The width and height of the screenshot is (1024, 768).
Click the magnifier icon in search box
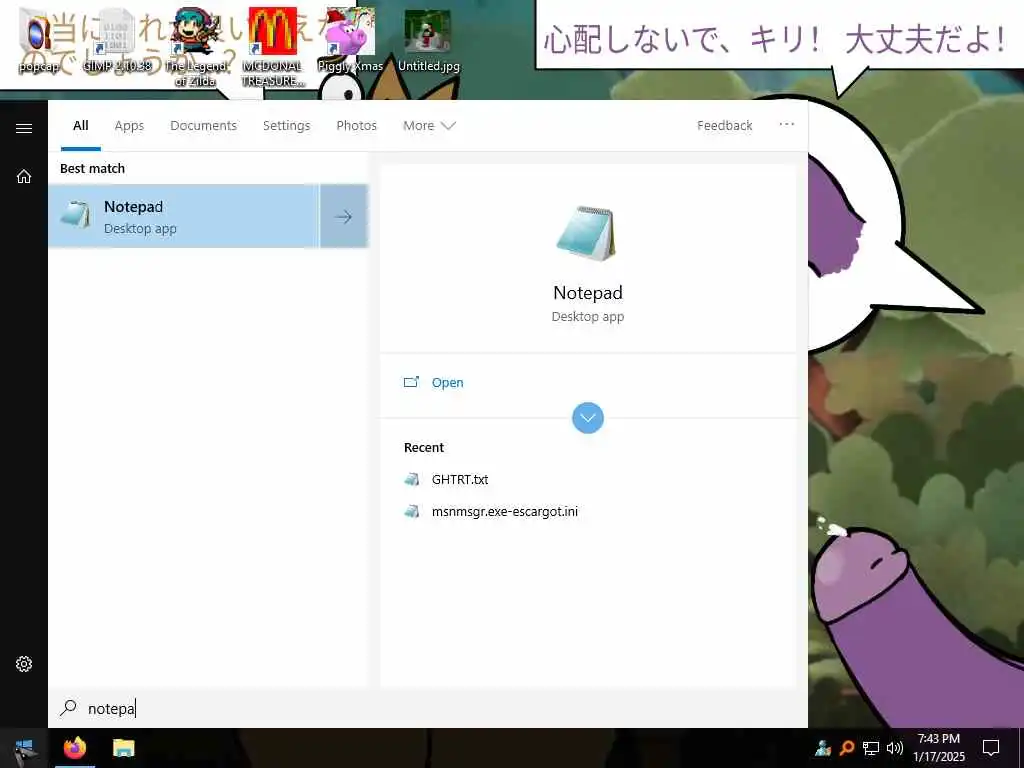68,708
